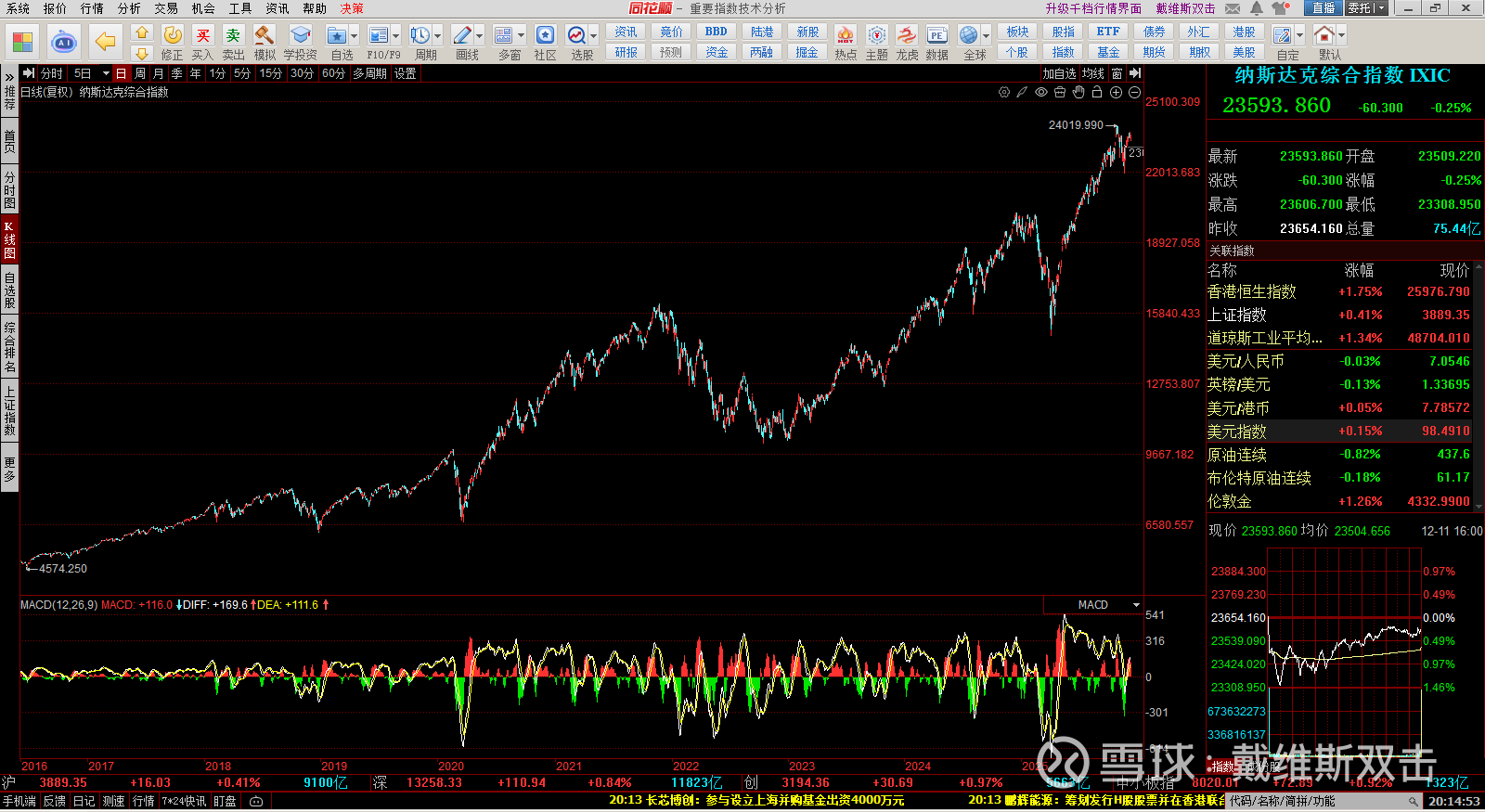Expand the left sidebar double-chevron
The image size is (1485, 812).
pyautogui.click(x=9, y=75)
